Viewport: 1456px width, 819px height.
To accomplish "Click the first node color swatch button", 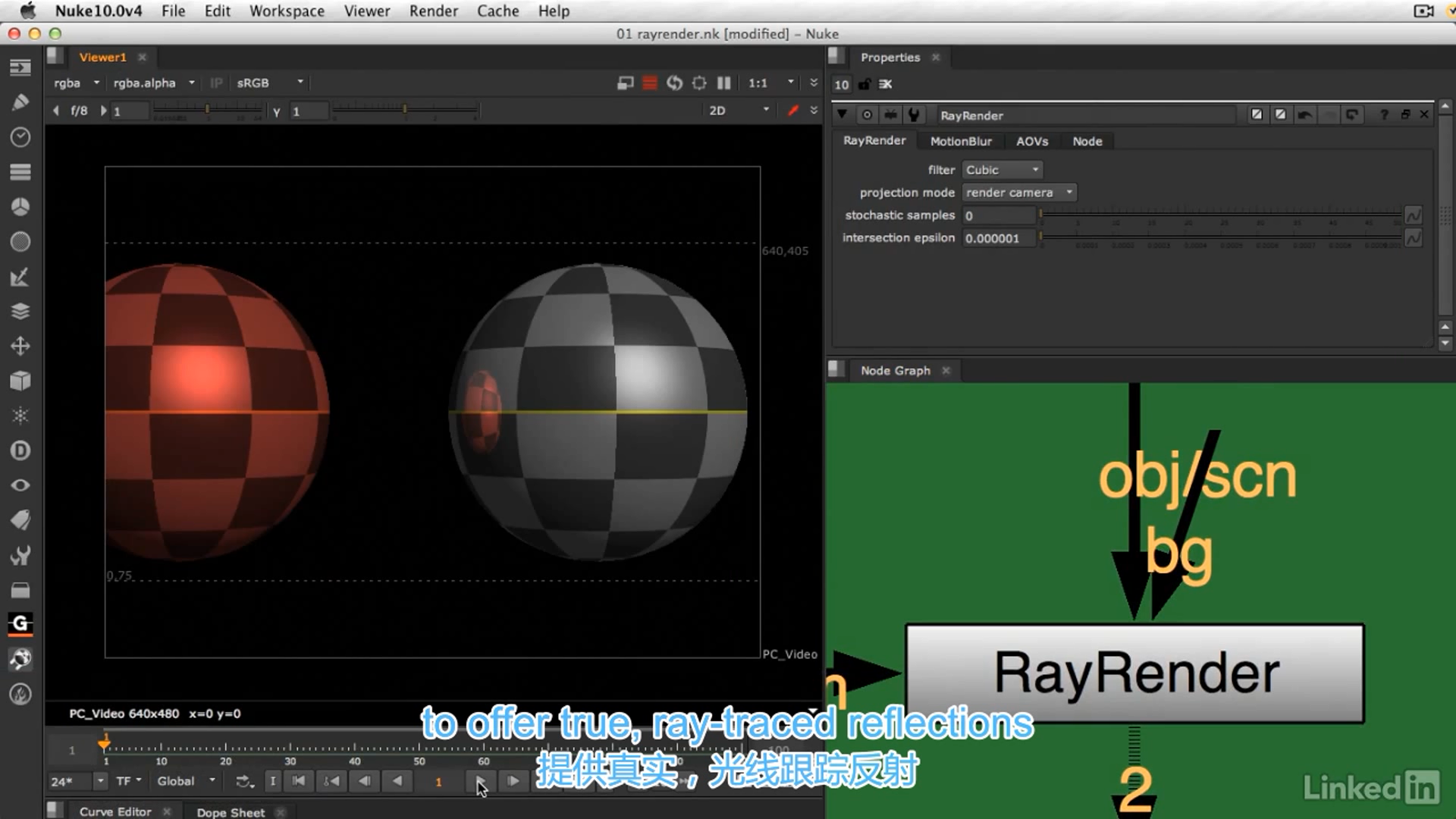I will click(x=1257, y=115).
